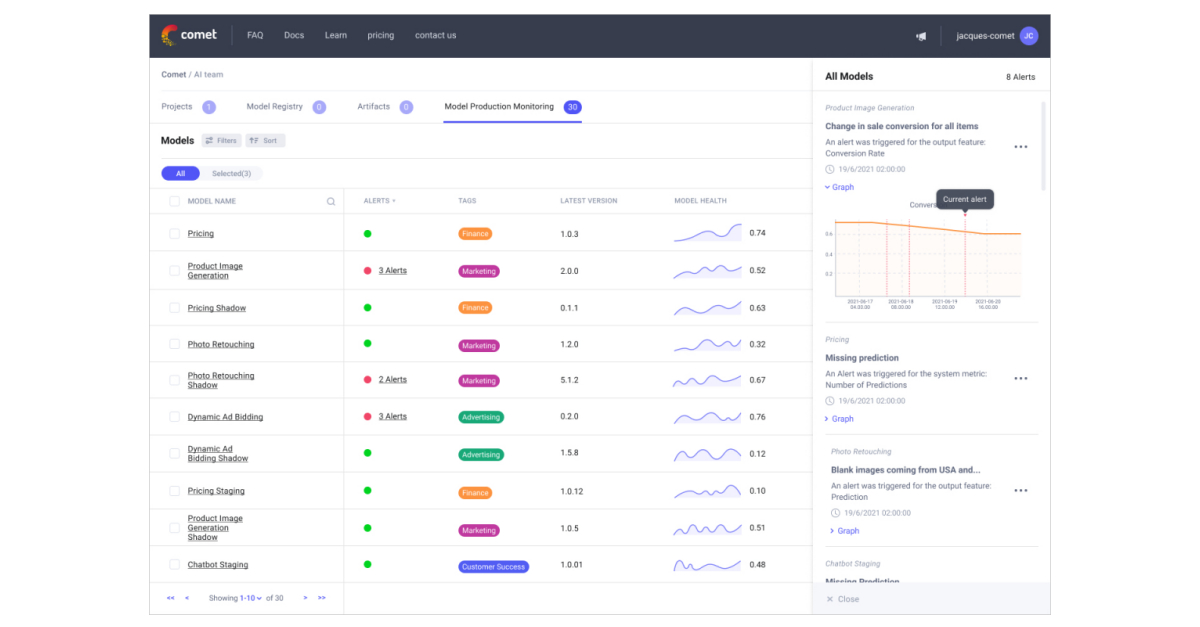
Task: Check the select-all box in the table header
Action: (x=174, y=201)
